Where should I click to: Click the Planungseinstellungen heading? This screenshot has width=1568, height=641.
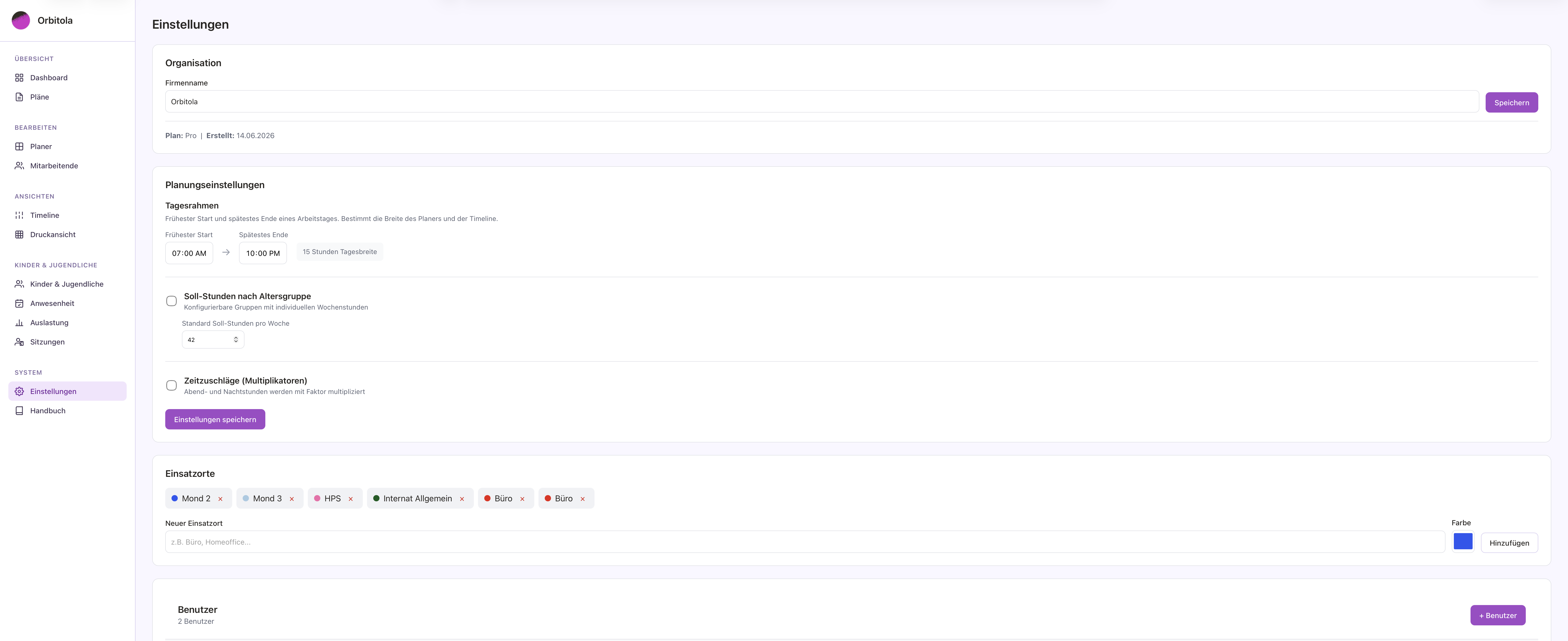click(x=215, y=185)
